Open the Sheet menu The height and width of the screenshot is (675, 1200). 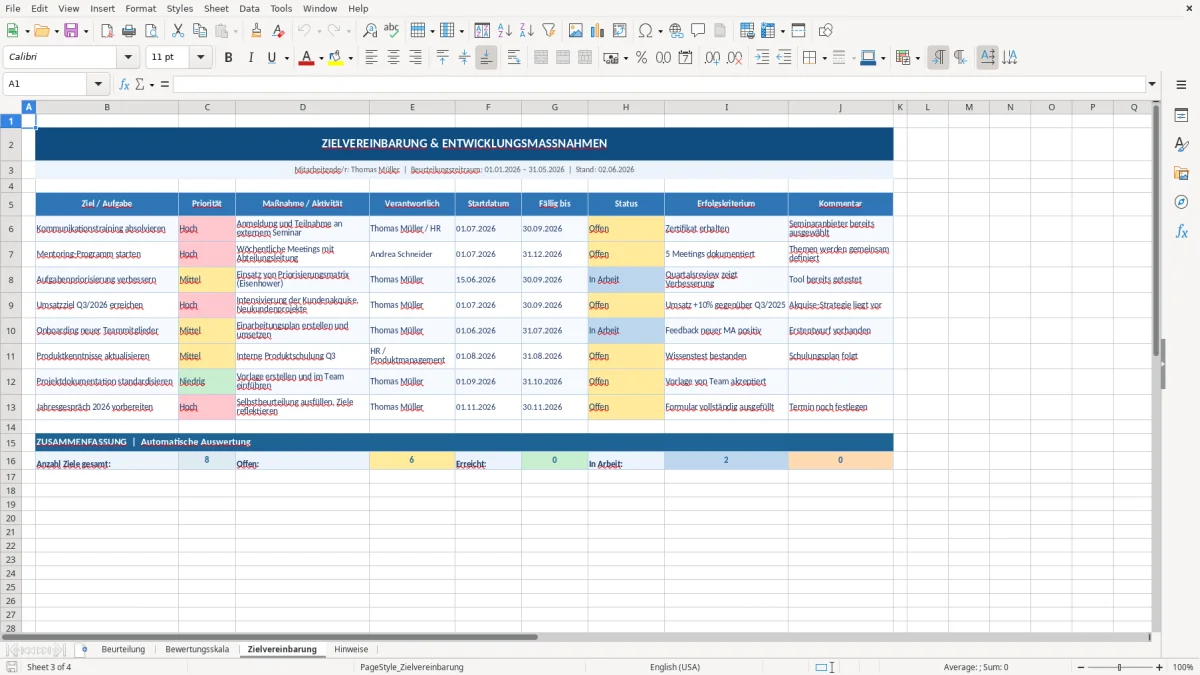[216, 8]
